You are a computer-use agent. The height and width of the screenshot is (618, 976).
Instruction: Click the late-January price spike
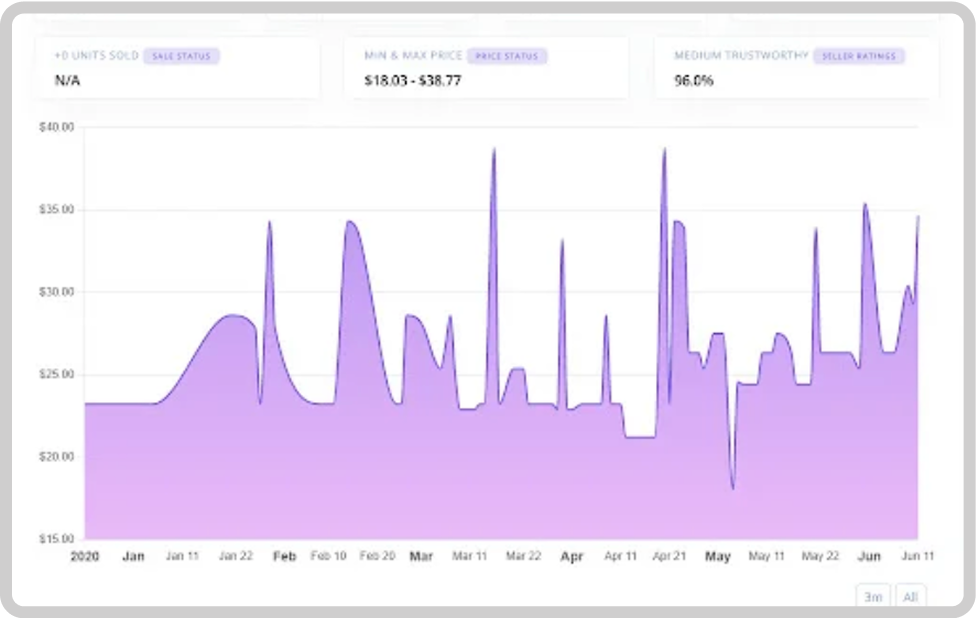pyautogui.click(x=269, y=223)
